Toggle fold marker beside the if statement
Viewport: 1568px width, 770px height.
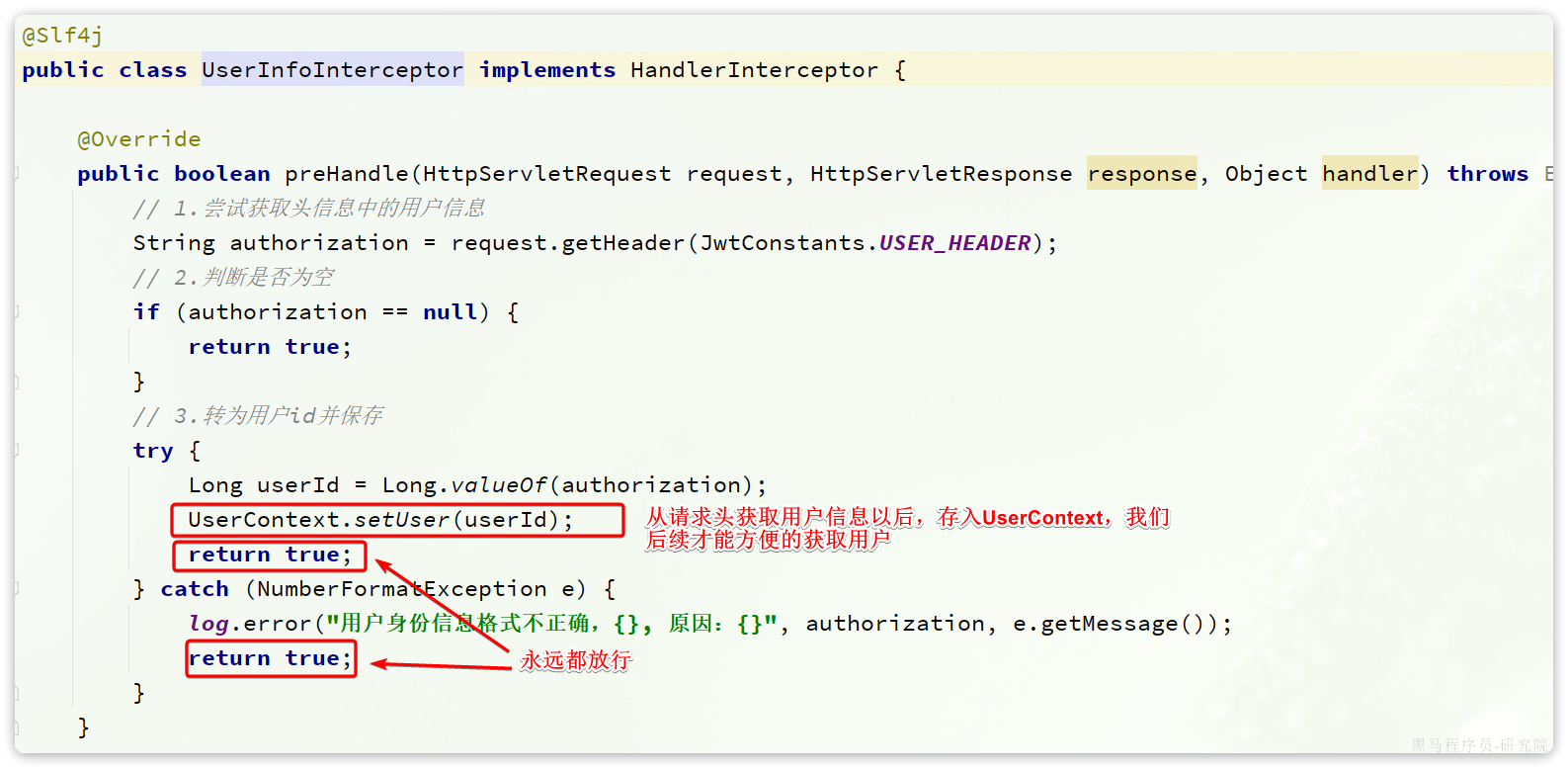point(16,312)
